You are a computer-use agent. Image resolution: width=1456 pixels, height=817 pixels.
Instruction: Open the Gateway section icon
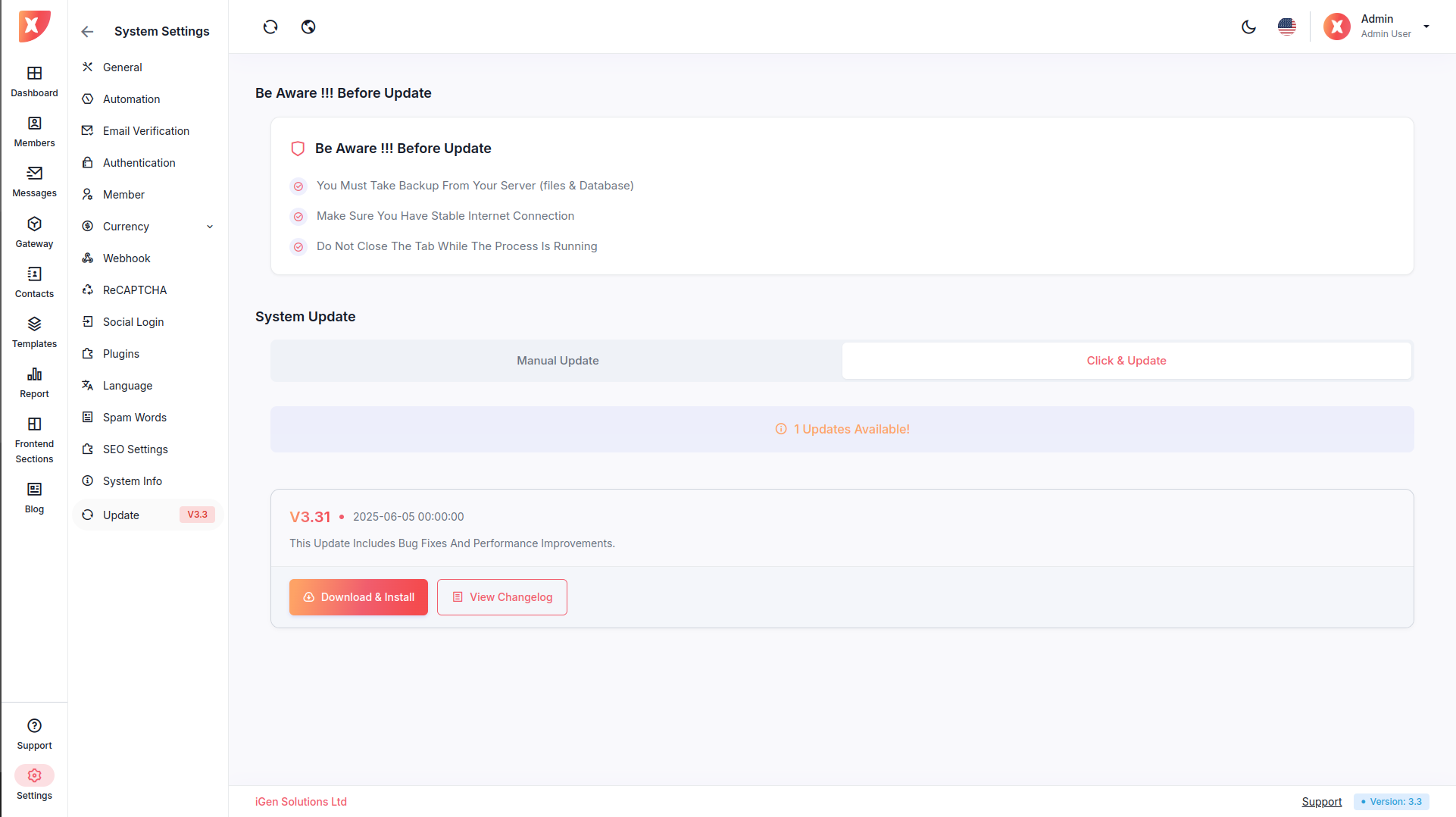[34, 224]
